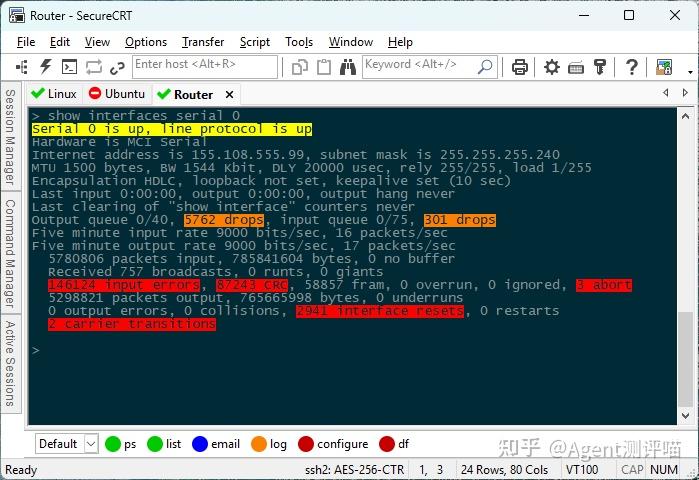699x480 pixels.
Task: Open the keymap editor keyboard icon
Action: pyautogui.click(x=576, y=68)
